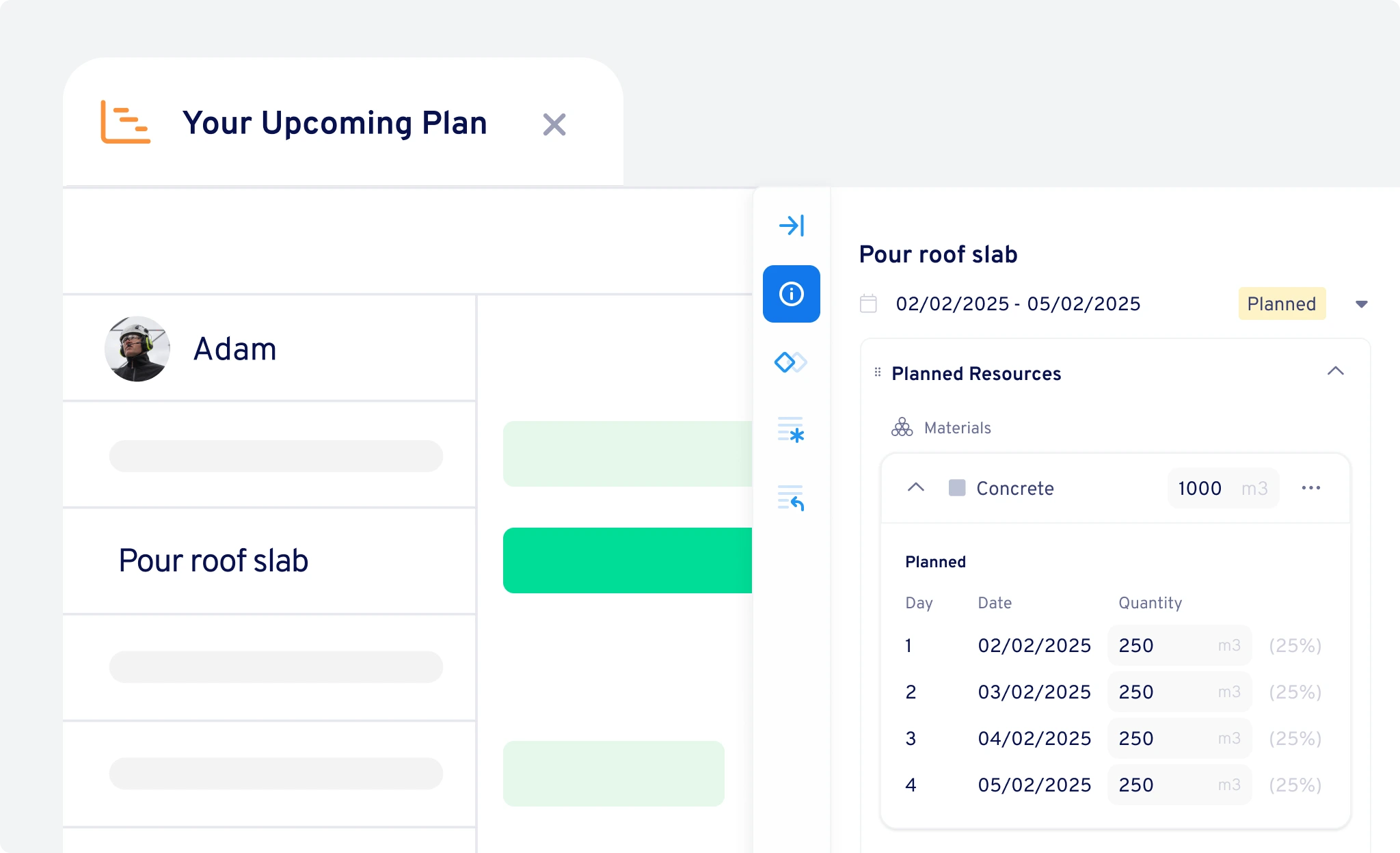The width and height of the screenshot is (1400, 853).
Task: Click the Materials cluster icon
Action: (902, 428)
